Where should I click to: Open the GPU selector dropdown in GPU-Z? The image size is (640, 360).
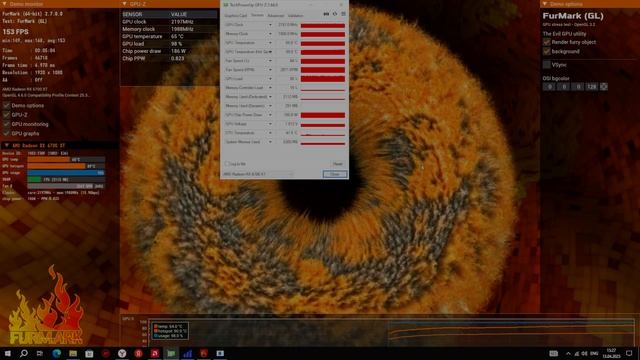[x=258, y=174]
